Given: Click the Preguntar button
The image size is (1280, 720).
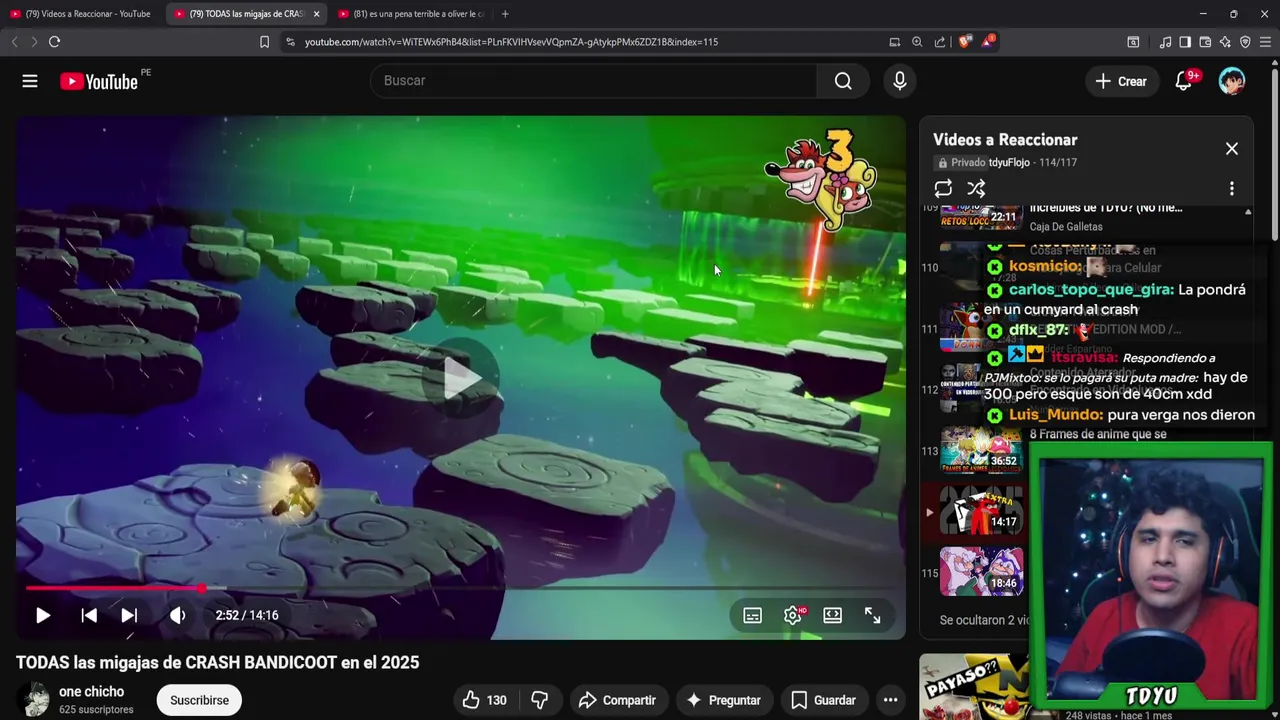Looking at the screenshot, I should pyautogui.click(x=723, y=700).
